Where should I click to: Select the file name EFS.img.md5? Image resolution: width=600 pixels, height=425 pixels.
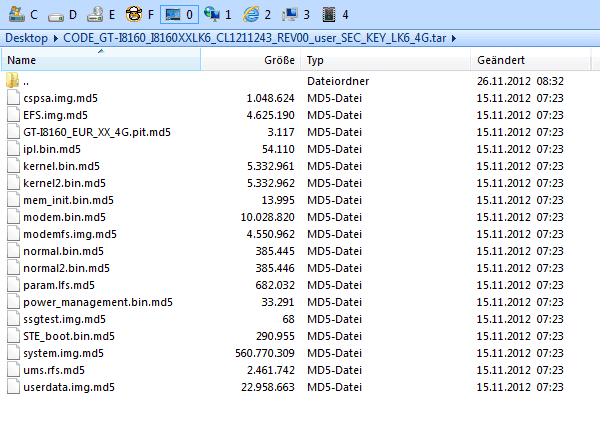(x=55, y=115)
